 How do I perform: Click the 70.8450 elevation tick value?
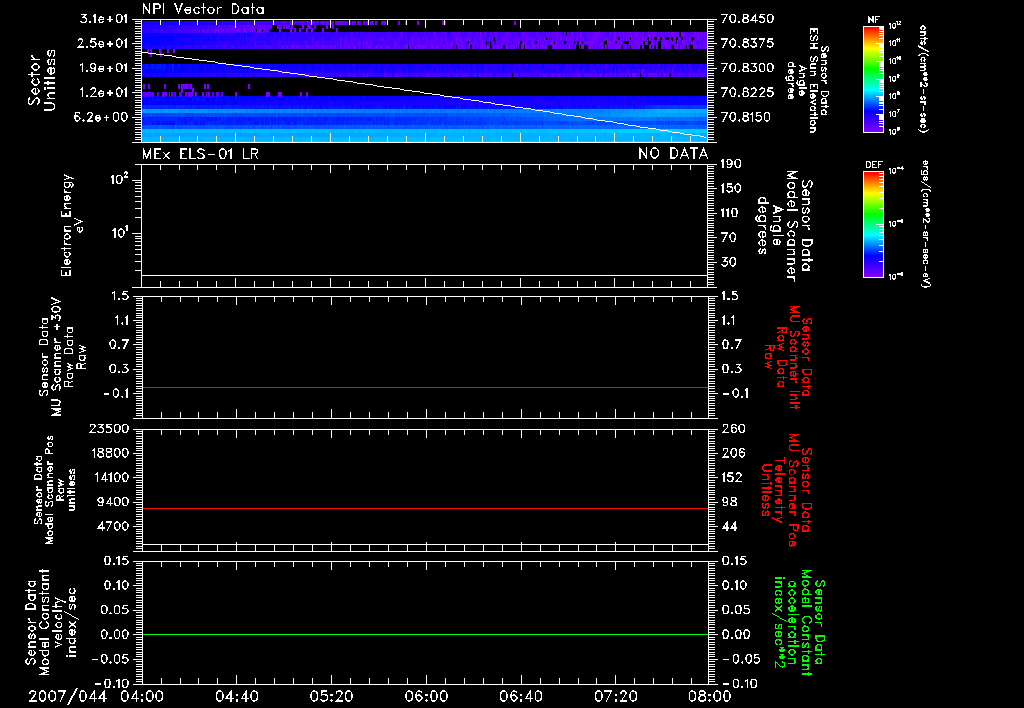click(748, 18)
